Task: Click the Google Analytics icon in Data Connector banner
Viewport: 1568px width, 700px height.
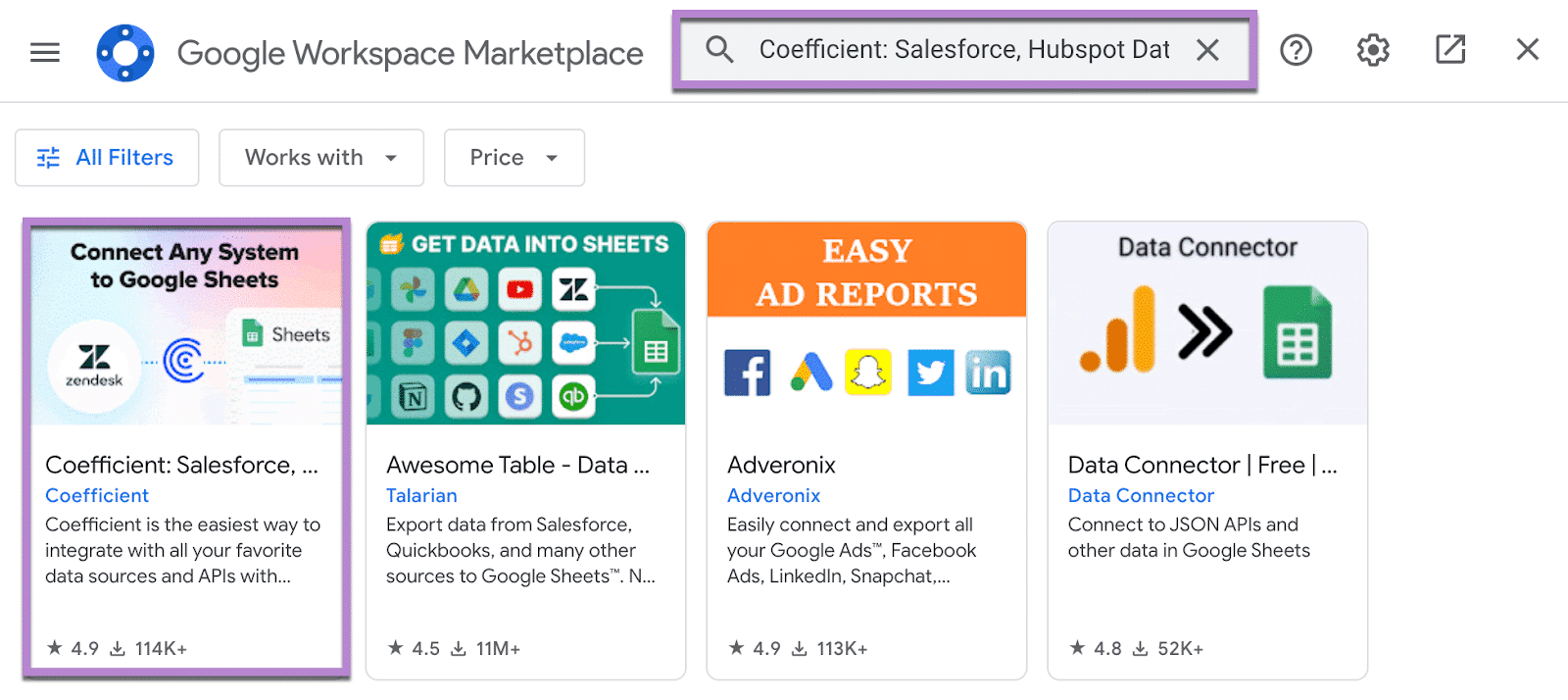Action: 1118,329
